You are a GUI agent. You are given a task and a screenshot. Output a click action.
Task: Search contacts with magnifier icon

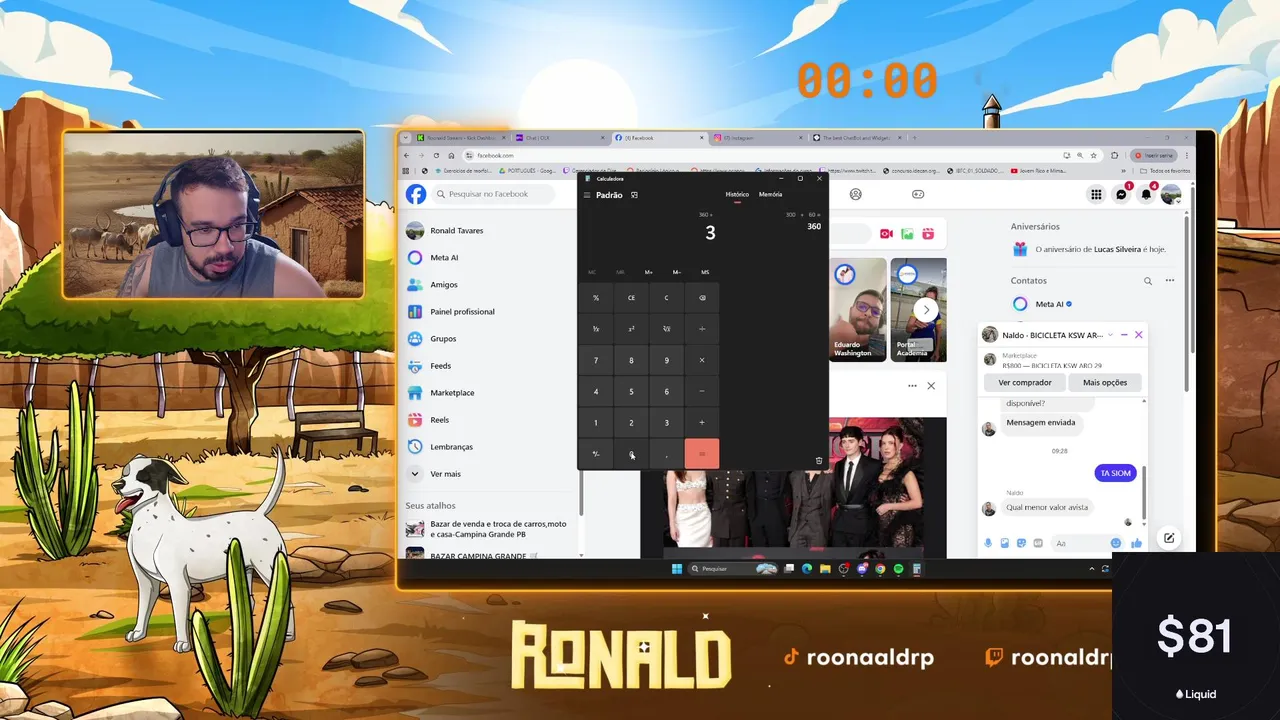coord(1148,281)
